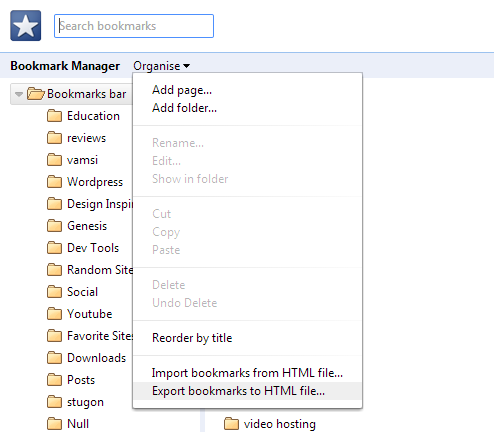Click the vamsi folder icon

(x=54, y=160)
